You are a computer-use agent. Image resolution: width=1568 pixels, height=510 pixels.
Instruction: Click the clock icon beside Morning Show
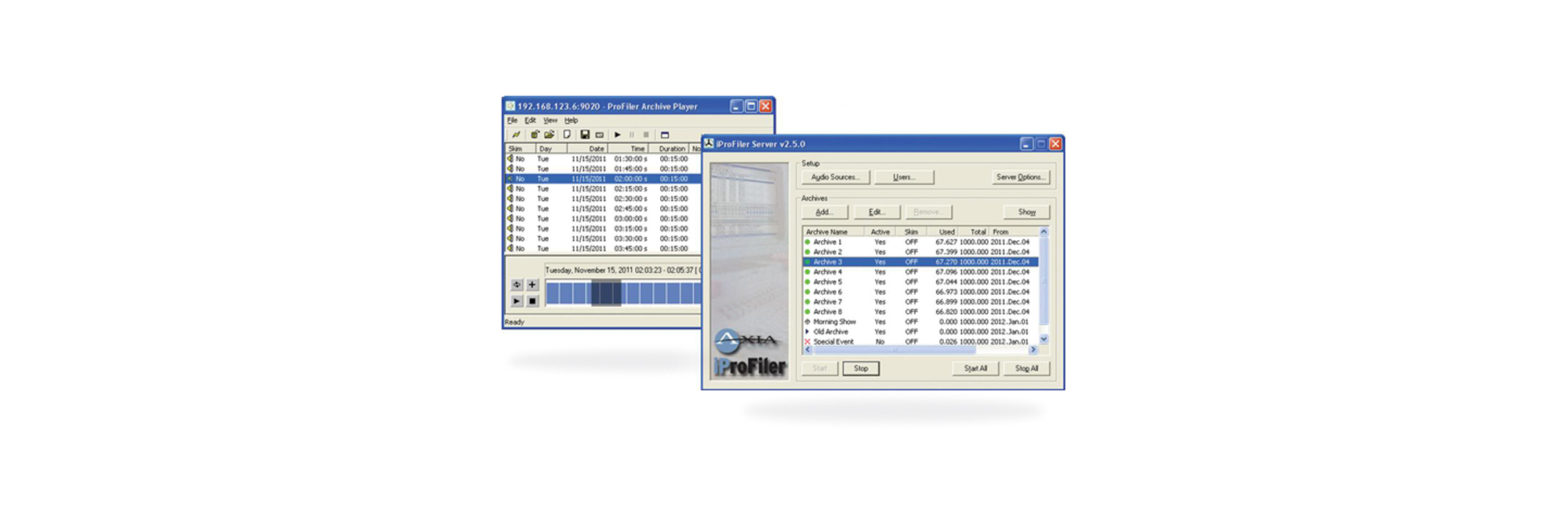808,322
